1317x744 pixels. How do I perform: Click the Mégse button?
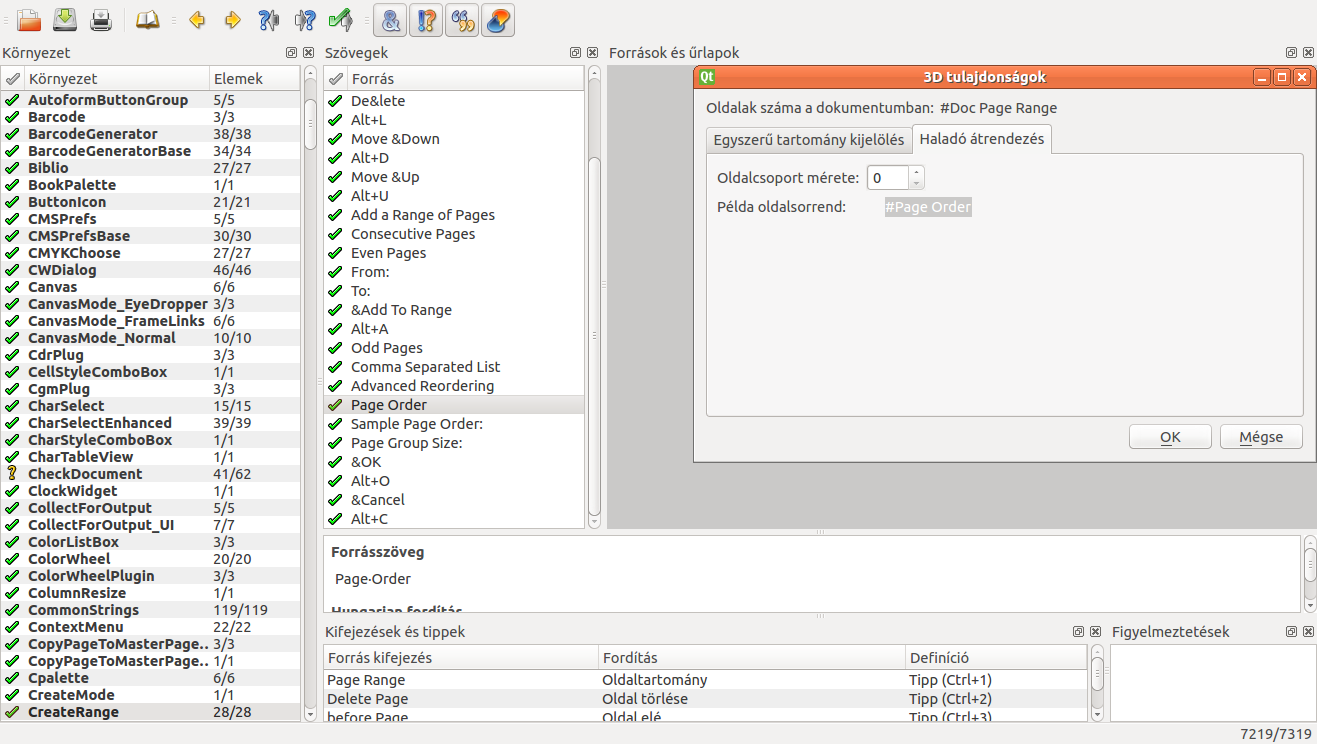point(1260,437)
